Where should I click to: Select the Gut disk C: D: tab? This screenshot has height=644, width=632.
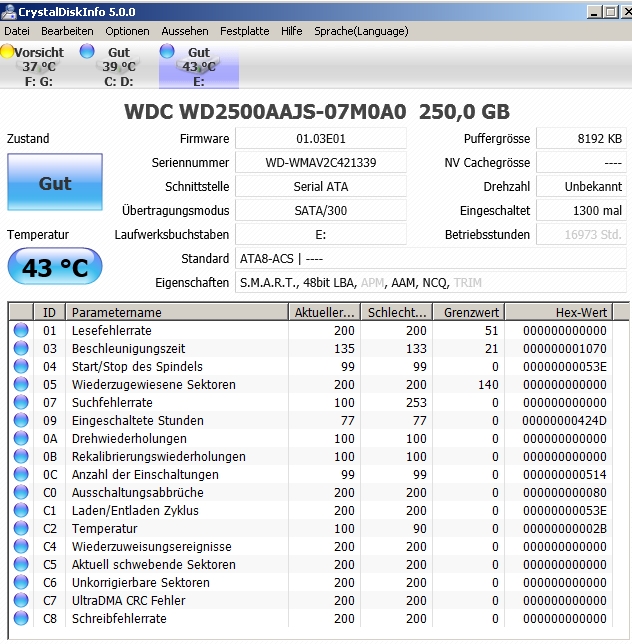(x=119, y=67)
